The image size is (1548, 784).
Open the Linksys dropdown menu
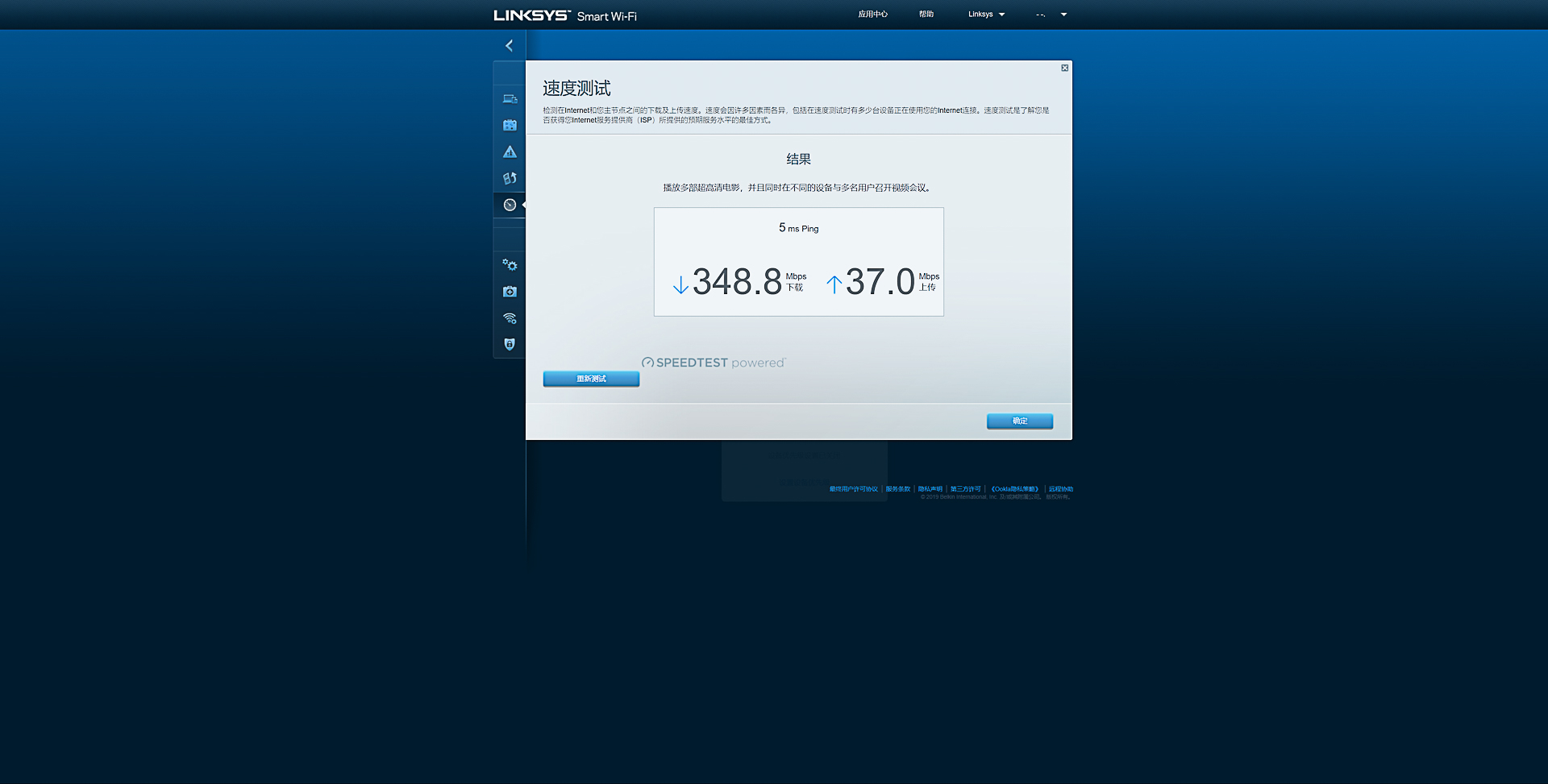(x=985, y=14)
